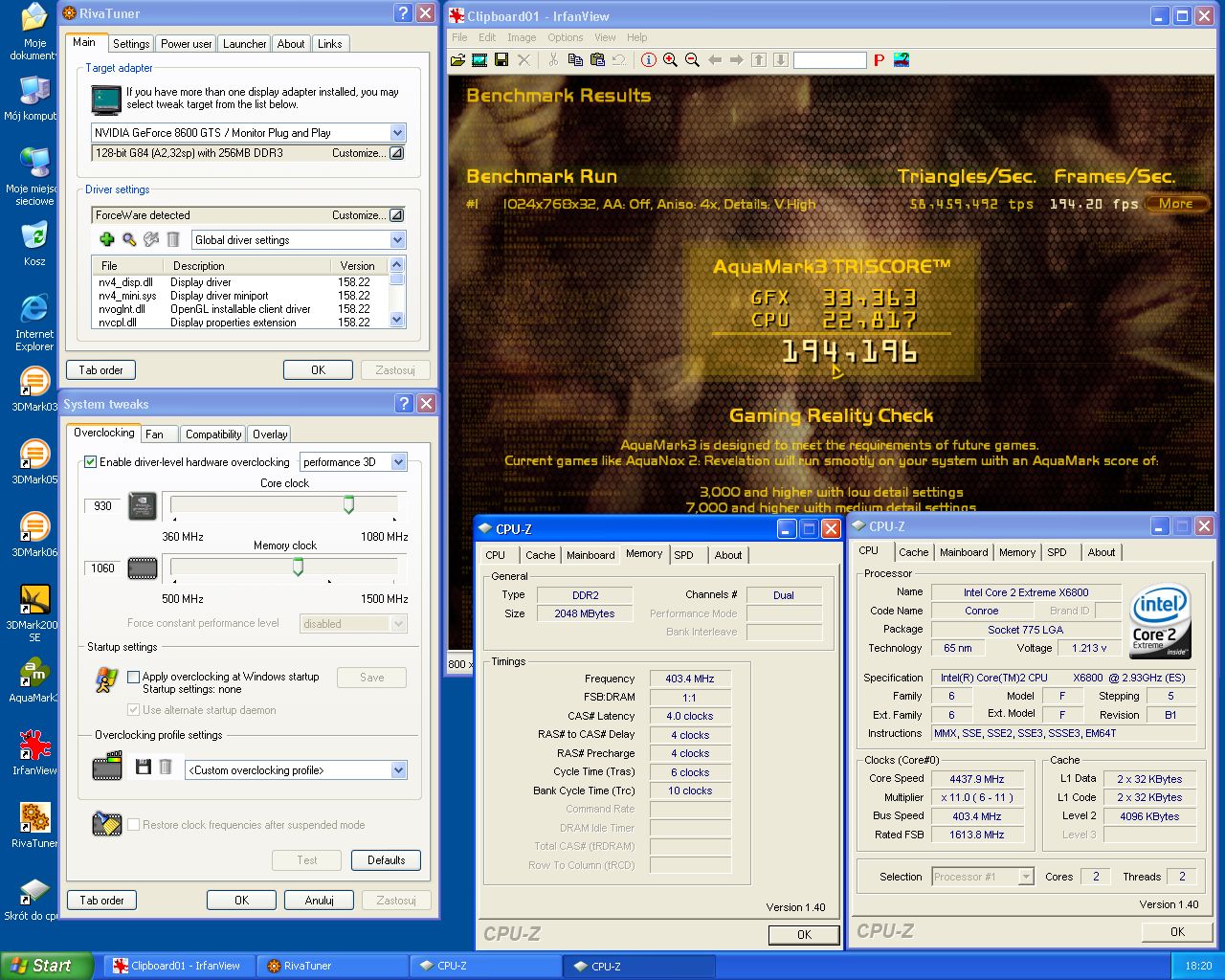Image resolution: width=1225 pixels, height=980 pixels.
Task: Click Defaults button in System tweaks
Action: (x=386, y=860)
